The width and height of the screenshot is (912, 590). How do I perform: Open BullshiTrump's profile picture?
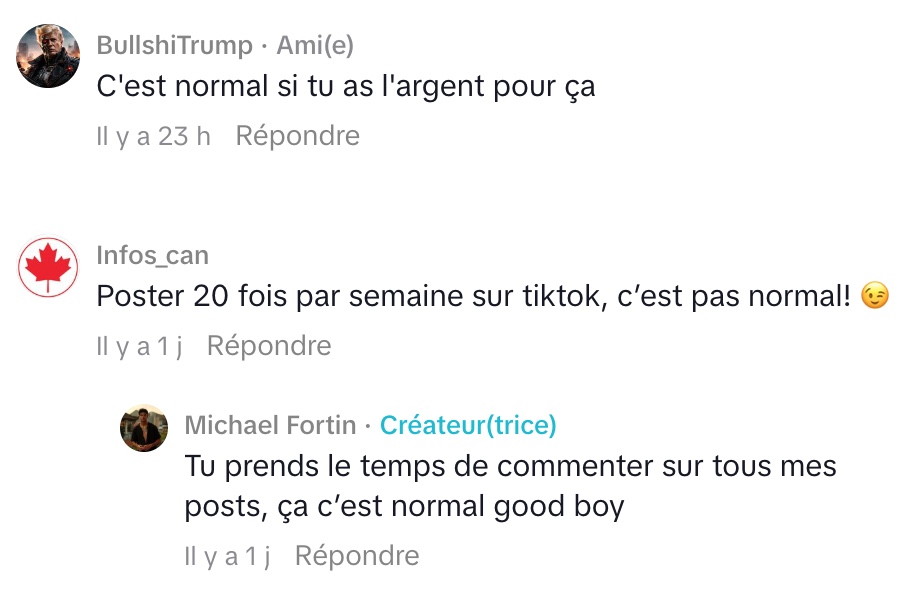[48, 56]
